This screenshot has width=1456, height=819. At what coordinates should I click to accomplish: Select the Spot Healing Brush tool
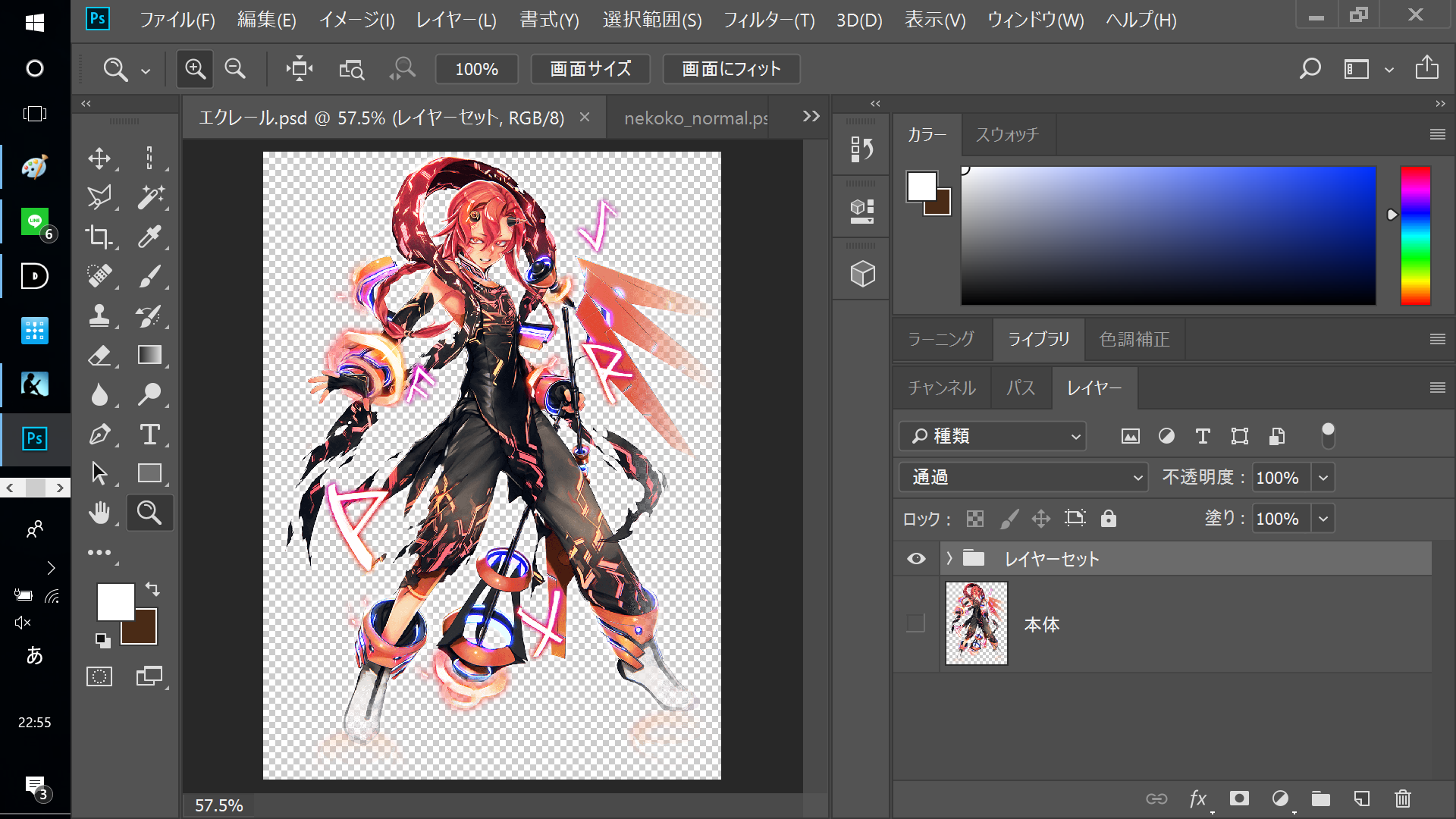point(99,276)
